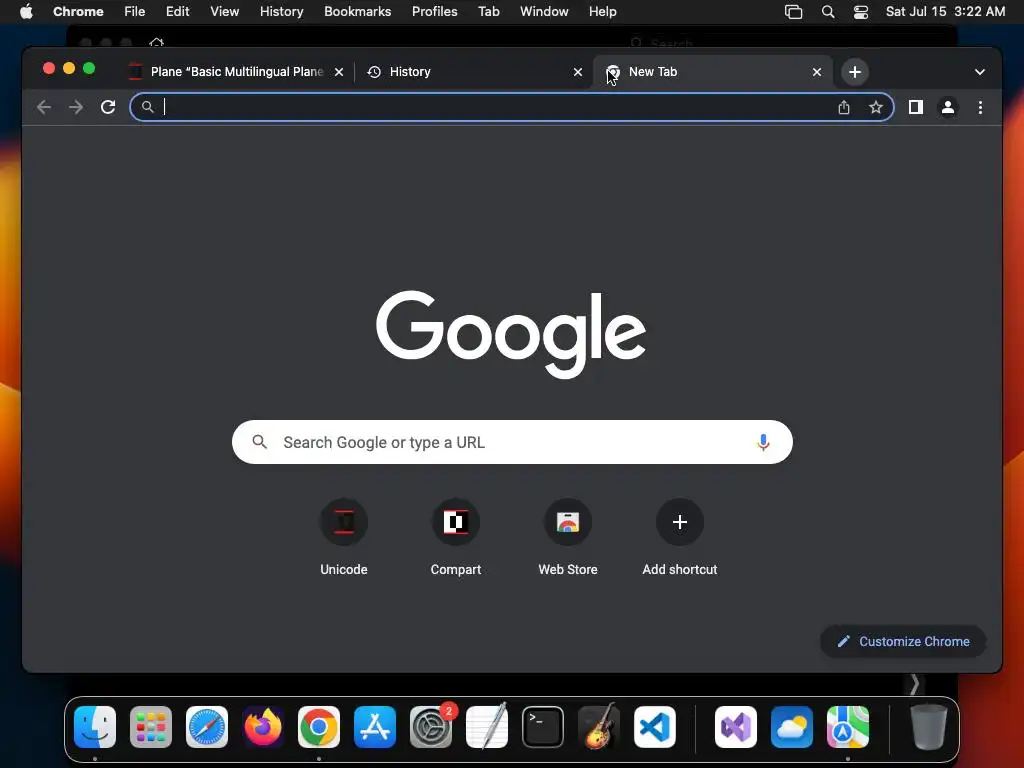Open the History menu in menu bar
The height and width of the screenshot is (768, 1024).
[x=281, y=12]
